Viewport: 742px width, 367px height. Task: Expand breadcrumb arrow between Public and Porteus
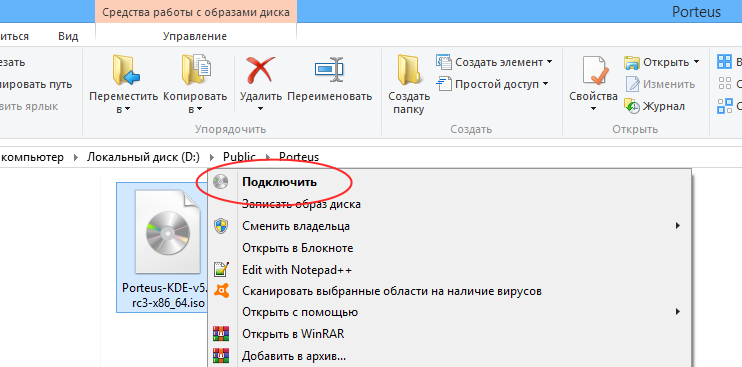(x=268, y=157)
